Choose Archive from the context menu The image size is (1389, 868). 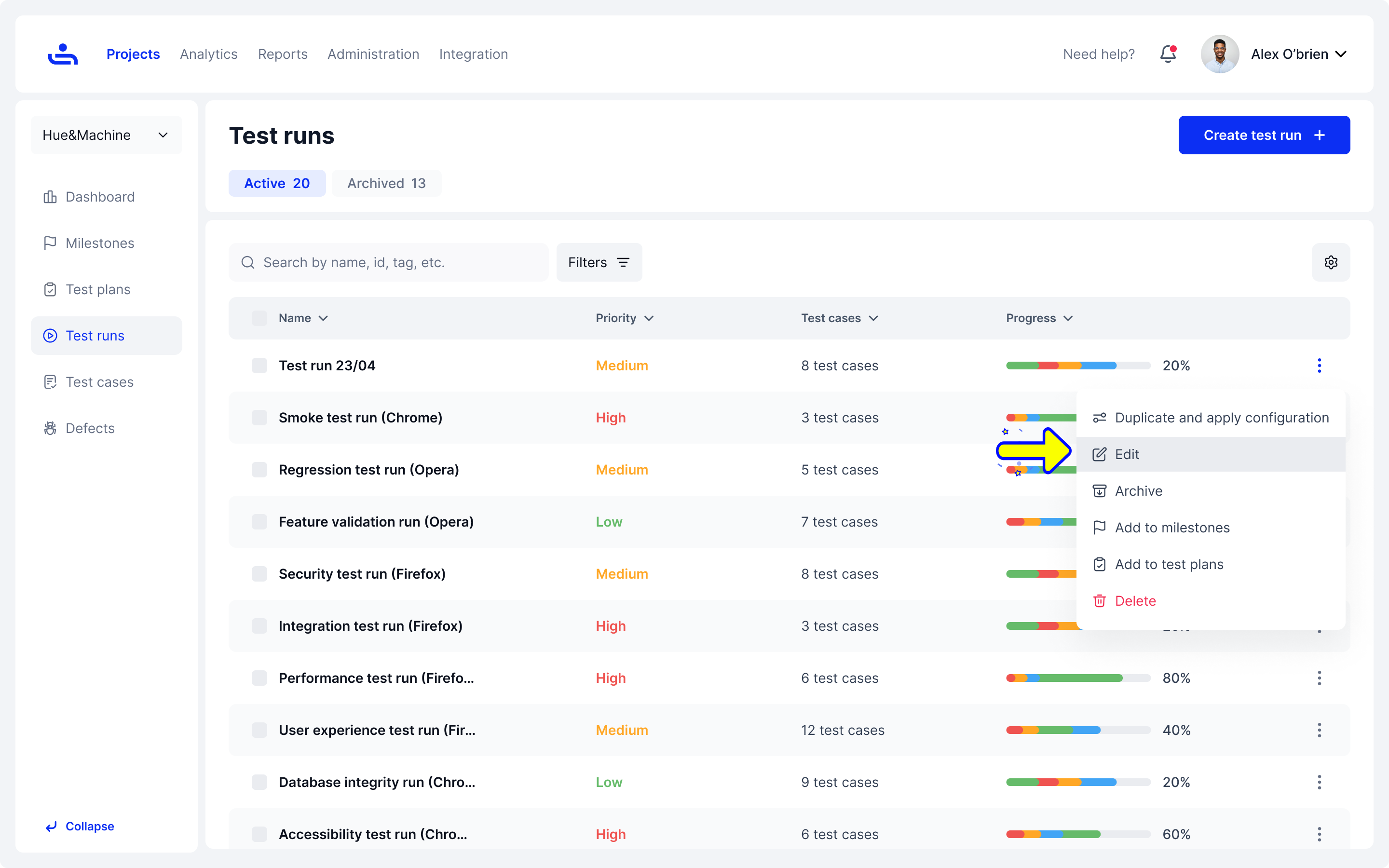click(1138, 491)
